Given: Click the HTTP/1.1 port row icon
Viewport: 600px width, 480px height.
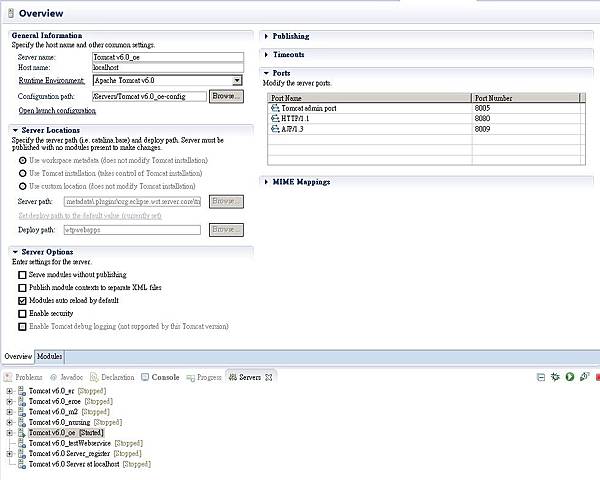Looking at the screenshot, I should (275, 119).
